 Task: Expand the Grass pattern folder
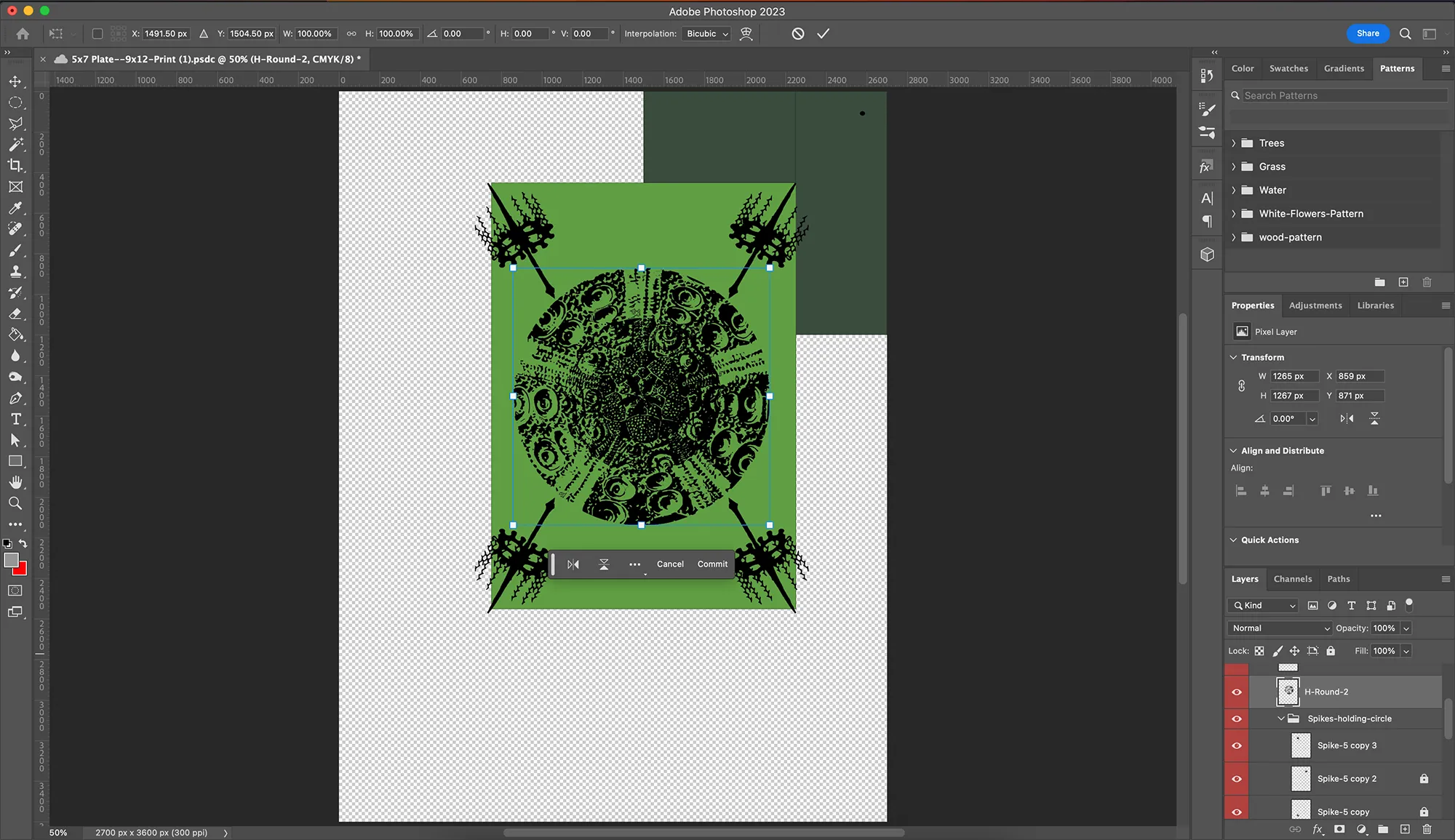point(1234,167)
